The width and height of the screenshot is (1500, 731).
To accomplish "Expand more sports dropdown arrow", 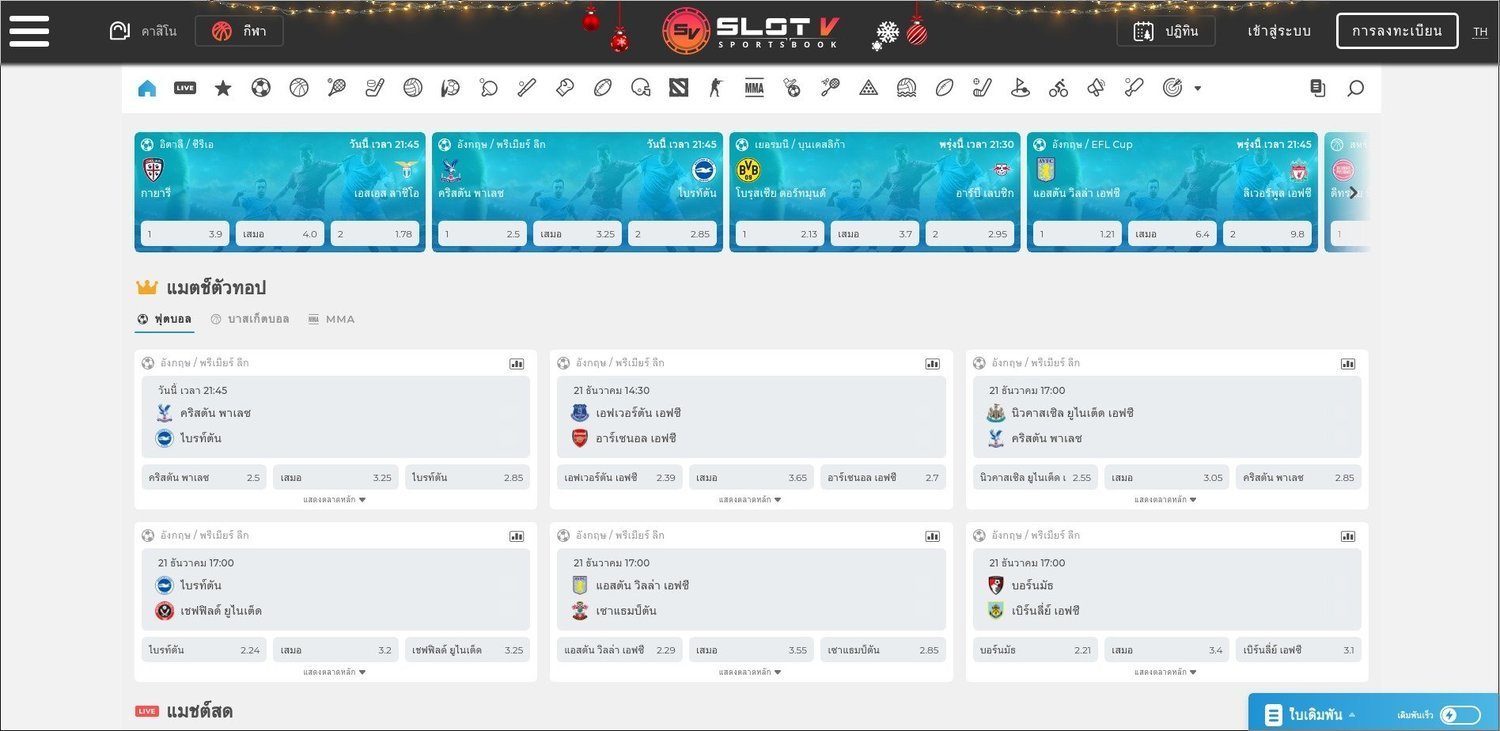I will pos(1197,88).
